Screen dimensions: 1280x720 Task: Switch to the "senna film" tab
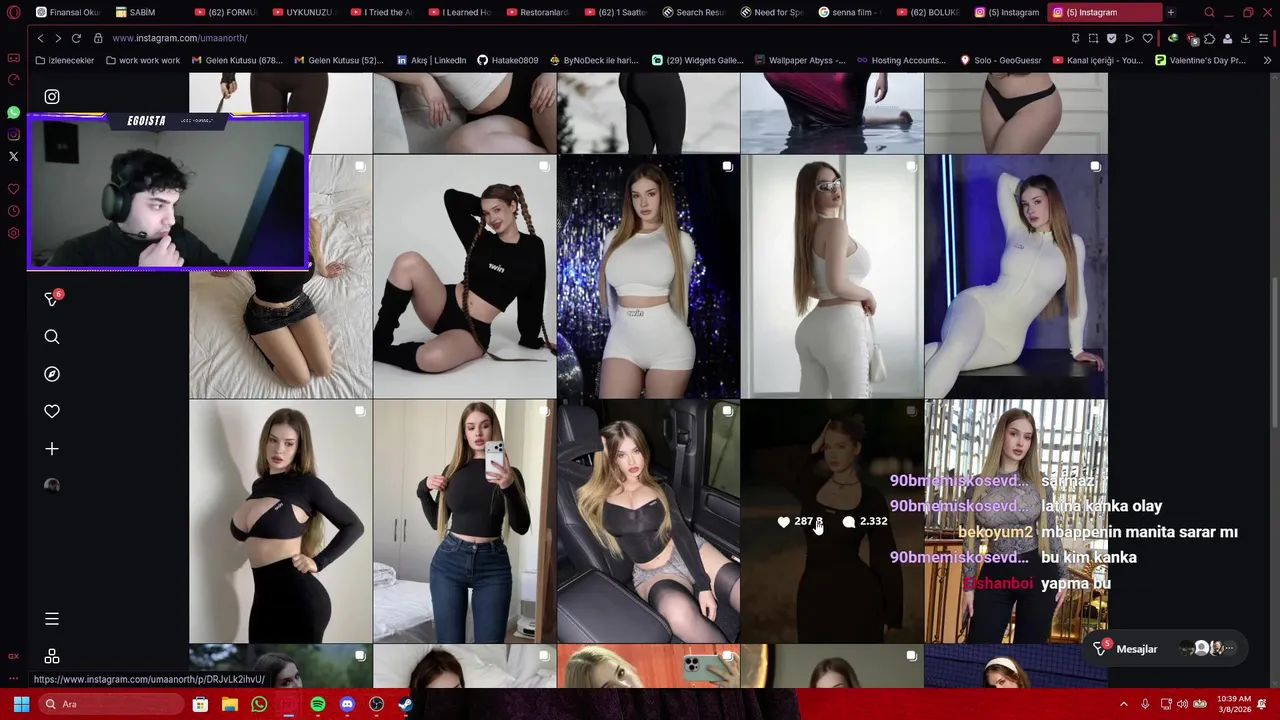(x=850, y=12)
